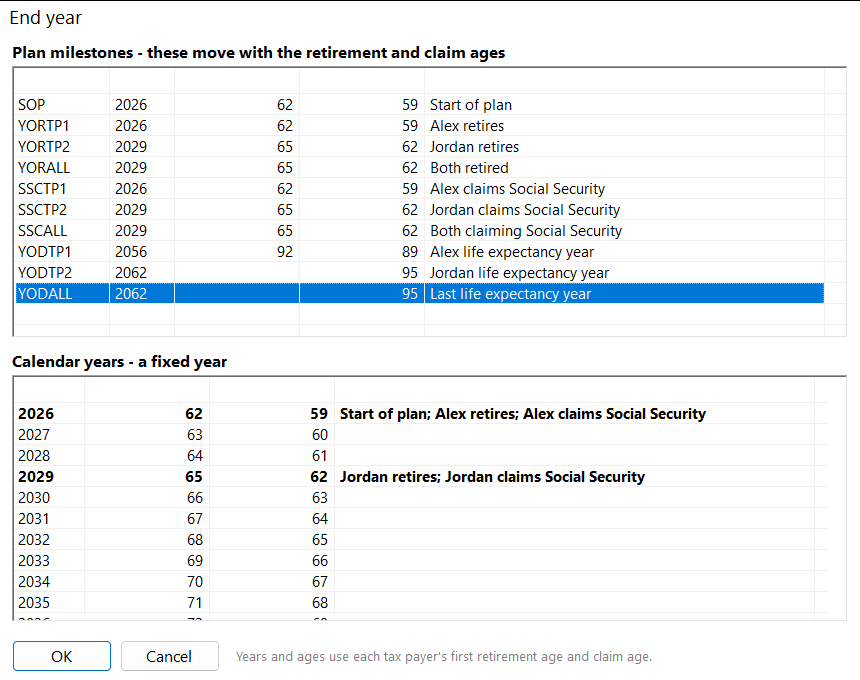Select calendar year 2035

34,603
